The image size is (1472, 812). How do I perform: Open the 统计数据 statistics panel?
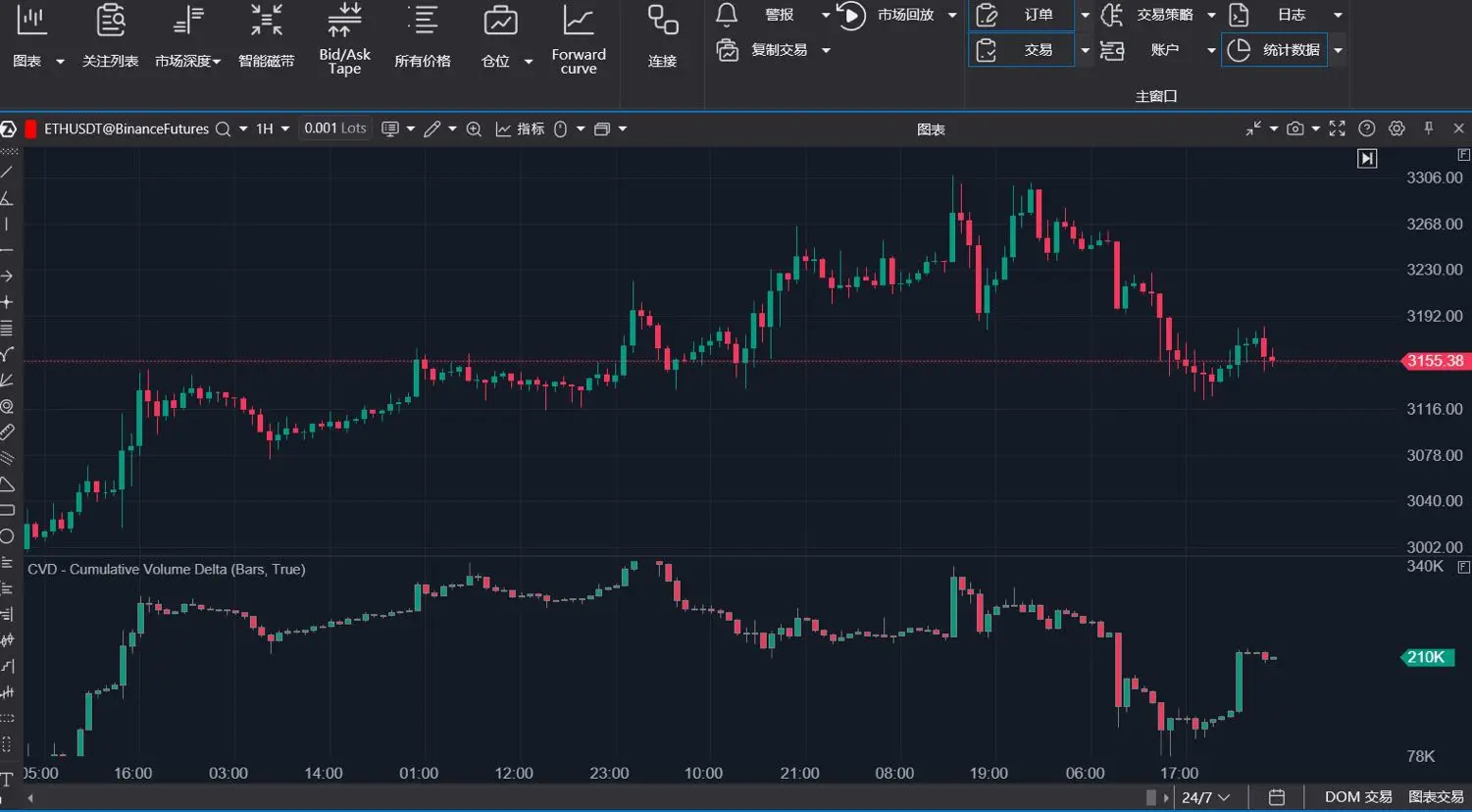point(1275,50)
